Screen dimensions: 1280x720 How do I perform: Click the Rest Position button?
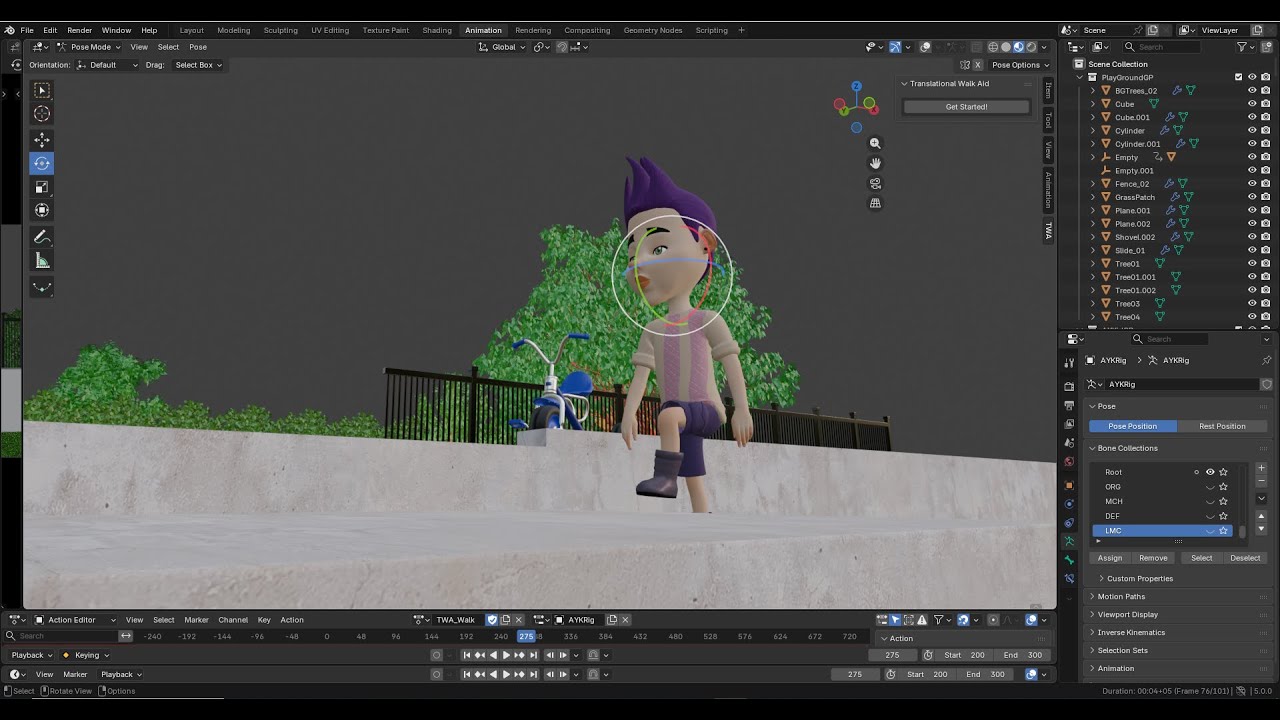click(x=1222, y=426)
